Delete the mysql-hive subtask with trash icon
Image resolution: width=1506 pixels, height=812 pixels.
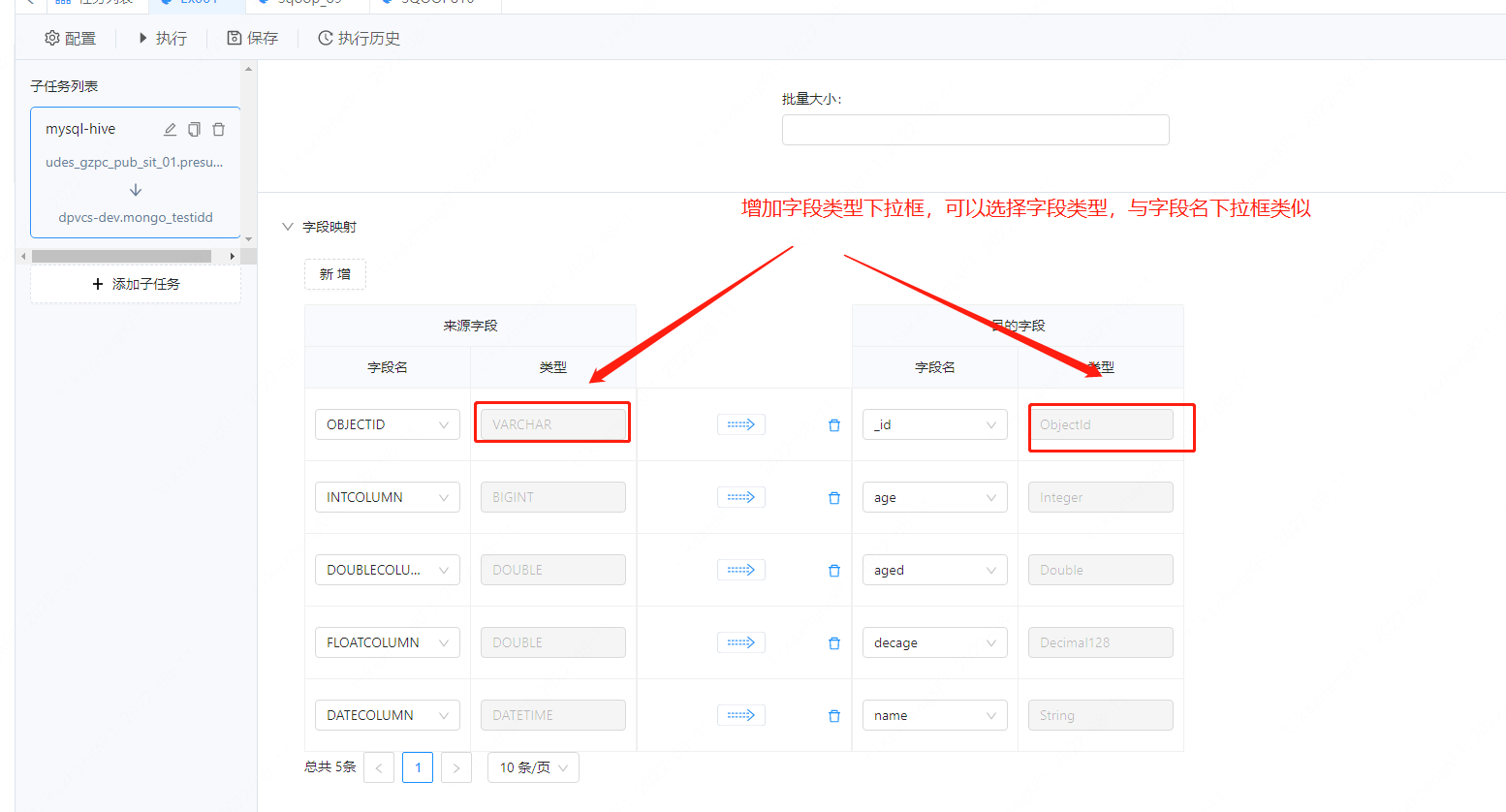(x=219, y=128)
